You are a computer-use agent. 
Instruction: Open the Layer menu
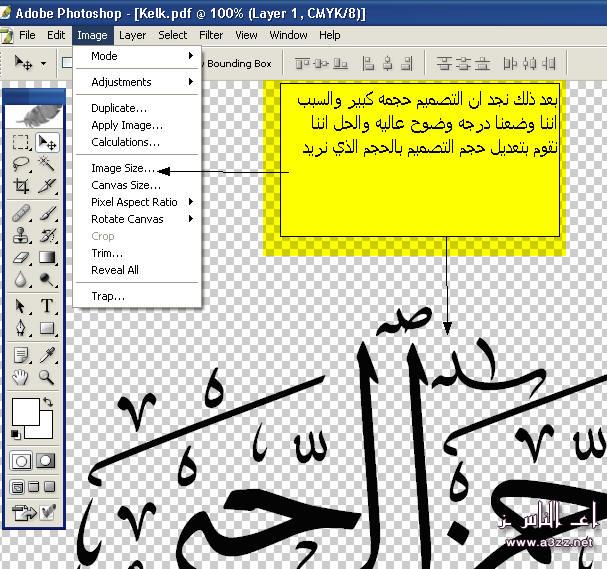click(x=132, y=35)
